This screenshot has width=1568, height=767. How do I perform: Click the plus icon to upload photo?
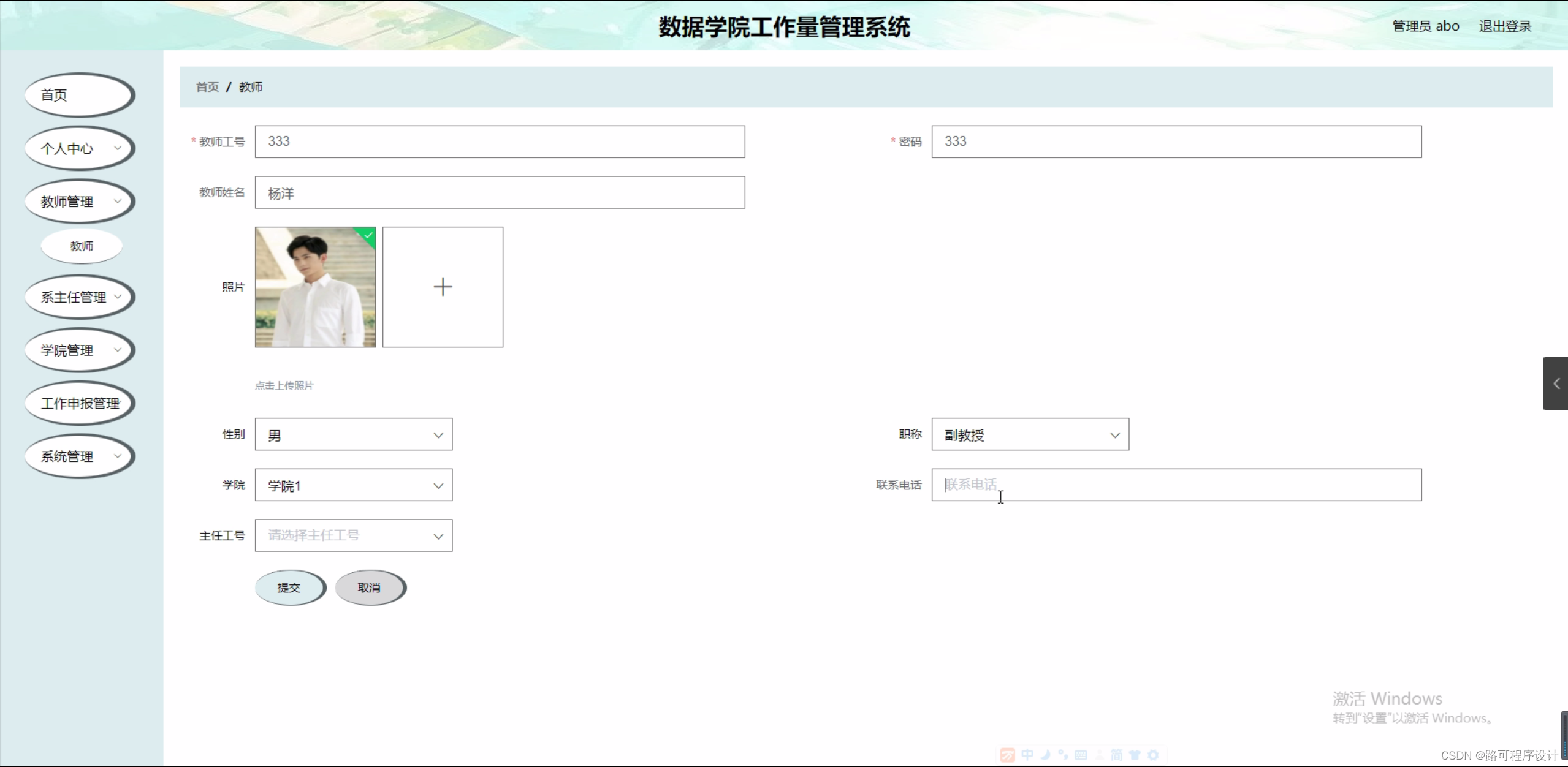coord(443,287)
